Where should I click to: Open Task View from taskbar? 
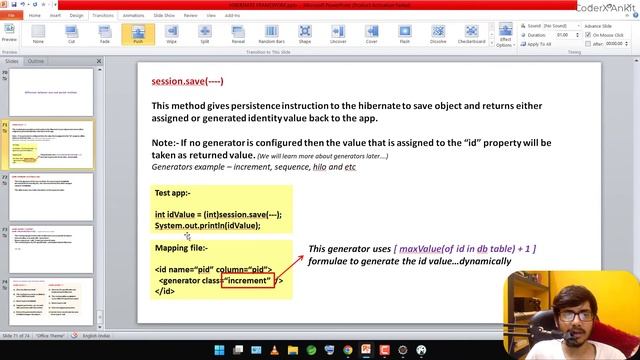pos(238,350)
